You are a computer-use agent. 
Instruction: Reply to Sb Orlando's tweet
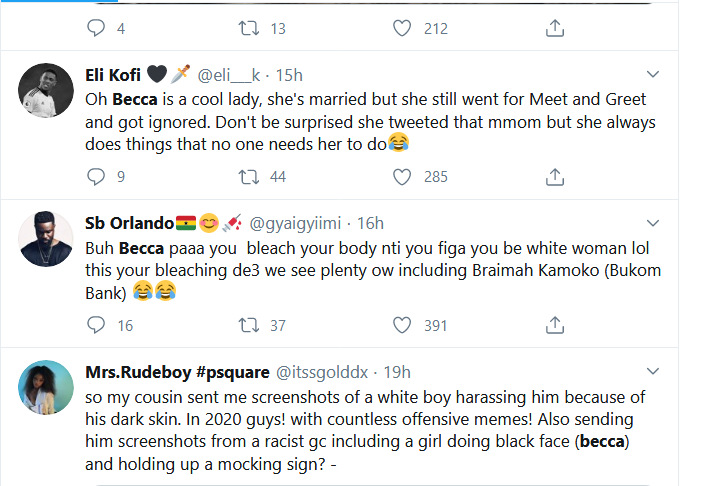(96, 325)
